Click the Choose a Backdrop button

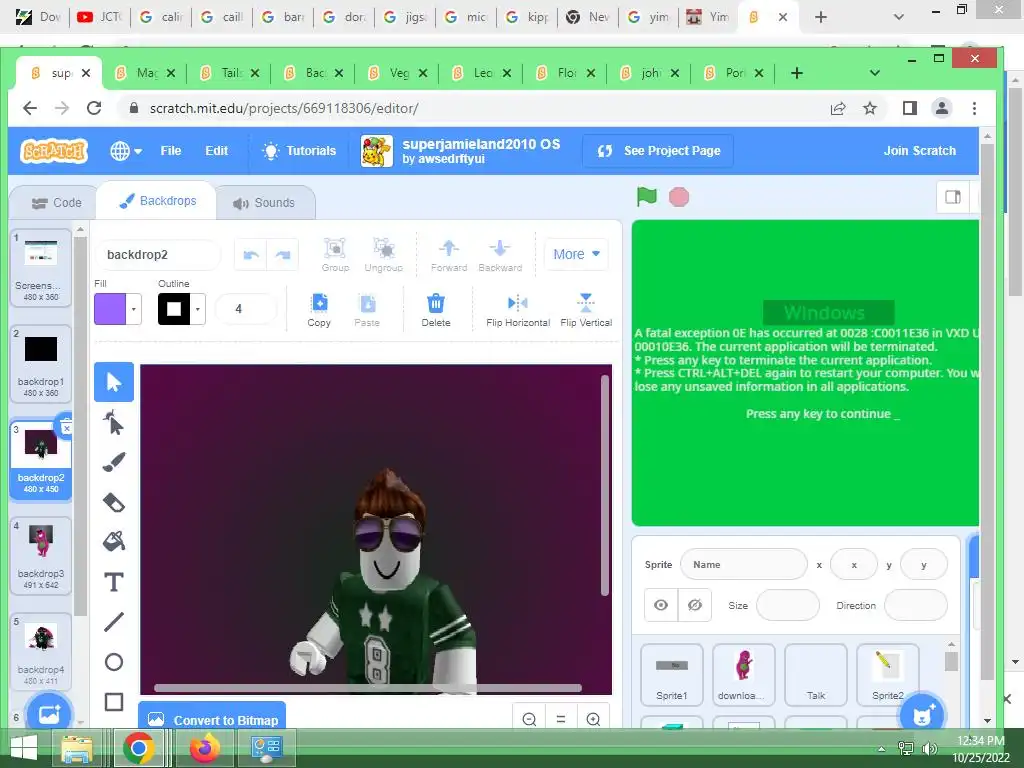(x=49, y=714)
